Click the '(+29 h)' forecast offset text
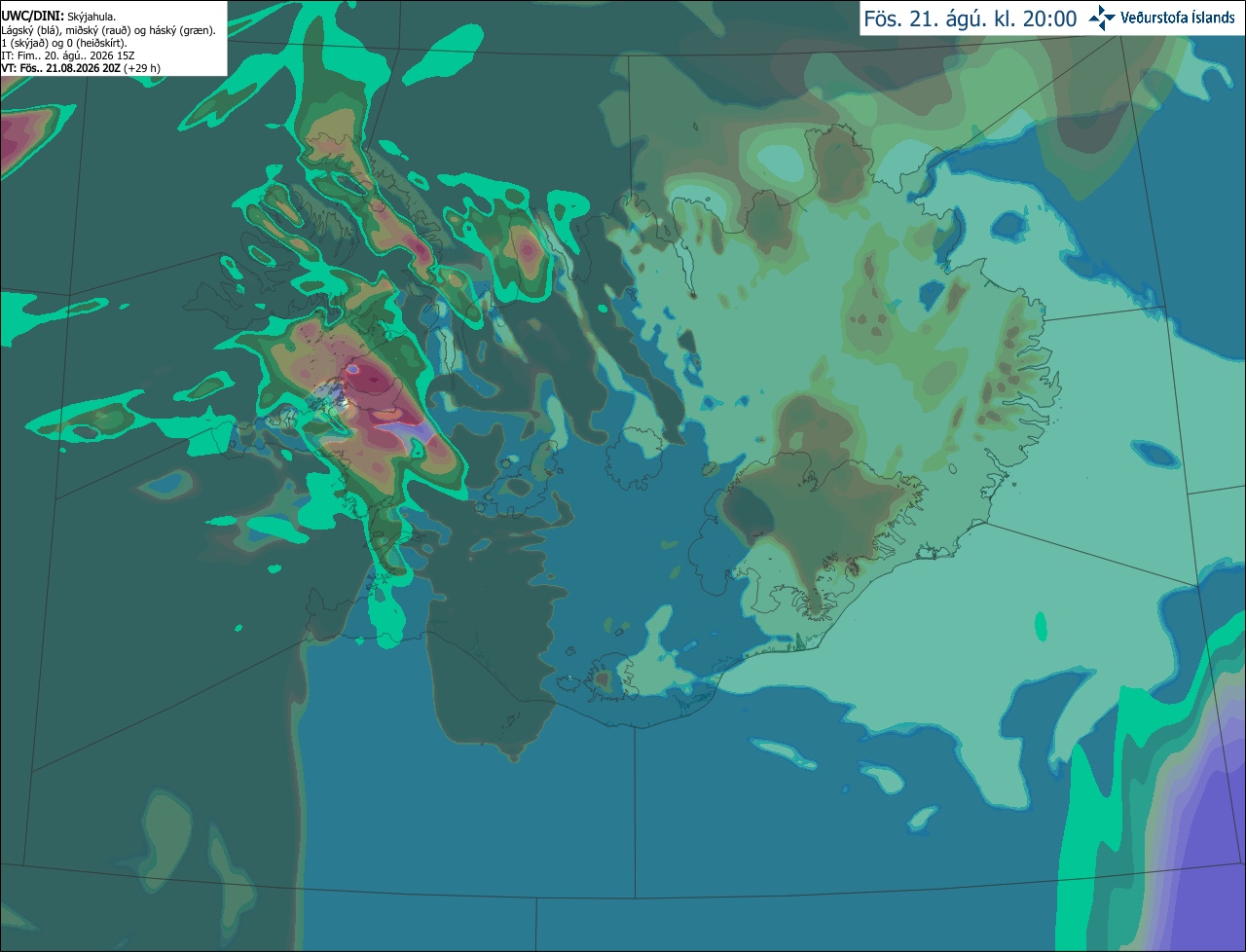Screen dimensions: 1246x952 [142, 67]
